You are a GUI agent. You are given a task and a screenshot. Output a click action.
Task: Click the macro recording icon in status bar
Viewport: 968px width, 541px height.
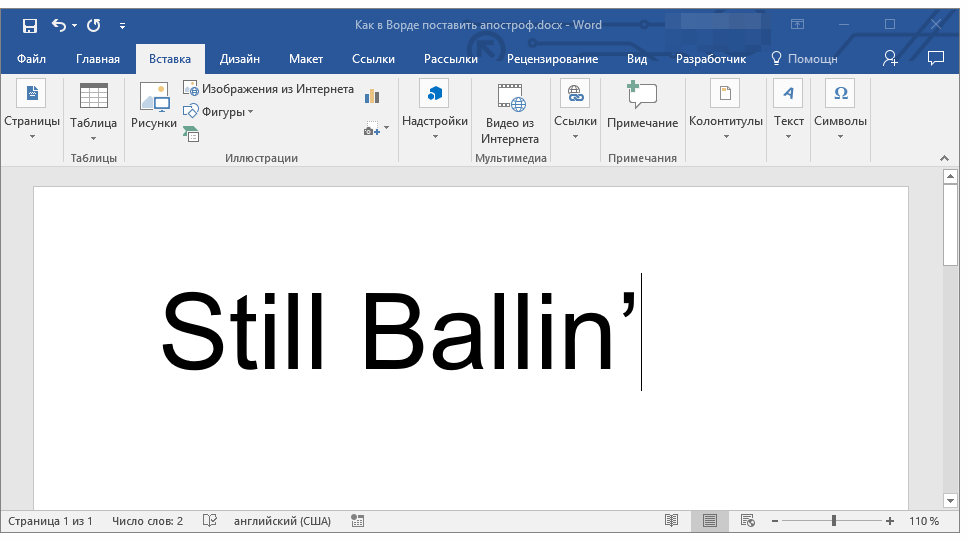click(x=358, y=521)
